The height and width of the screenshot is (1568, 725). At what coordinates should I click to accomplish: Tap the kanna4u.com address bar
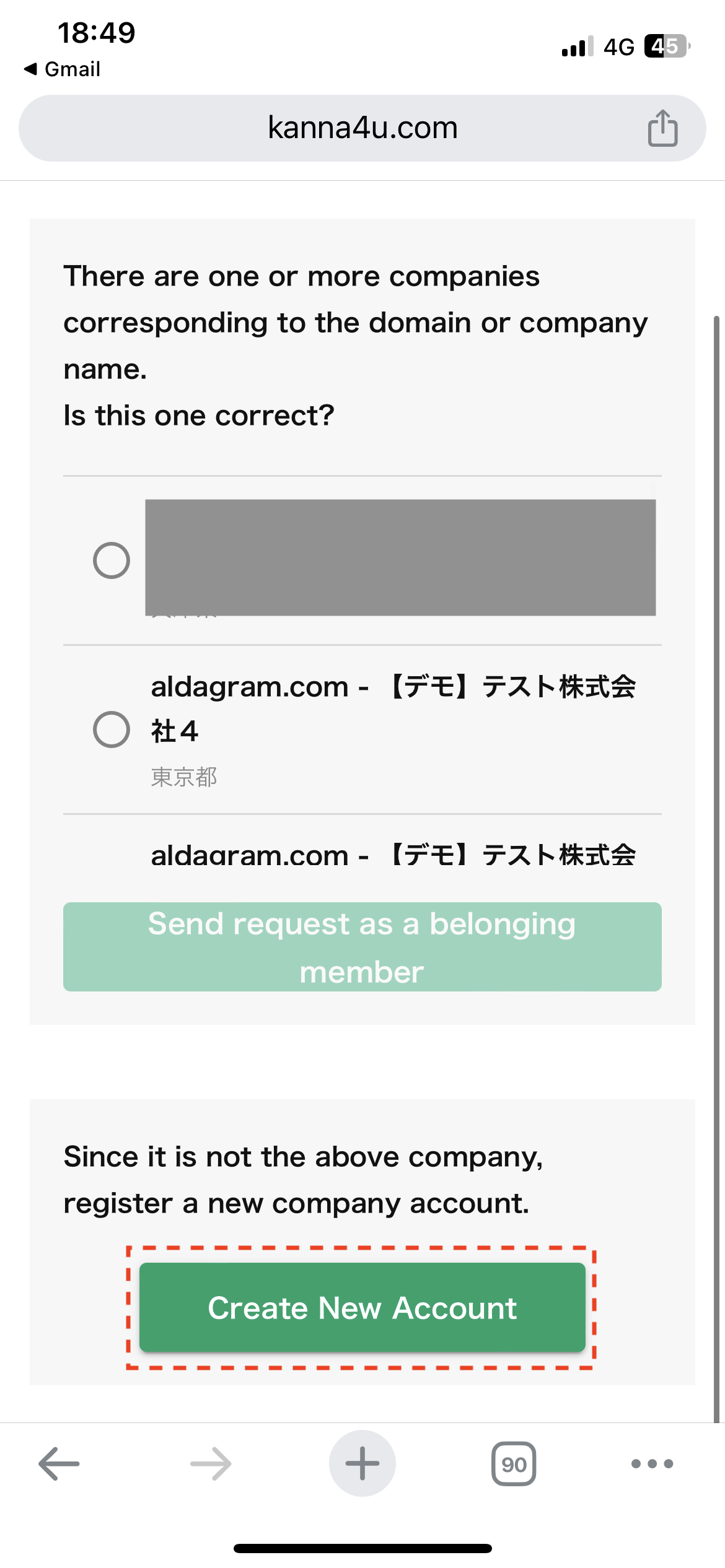click(x=362, y=128)
